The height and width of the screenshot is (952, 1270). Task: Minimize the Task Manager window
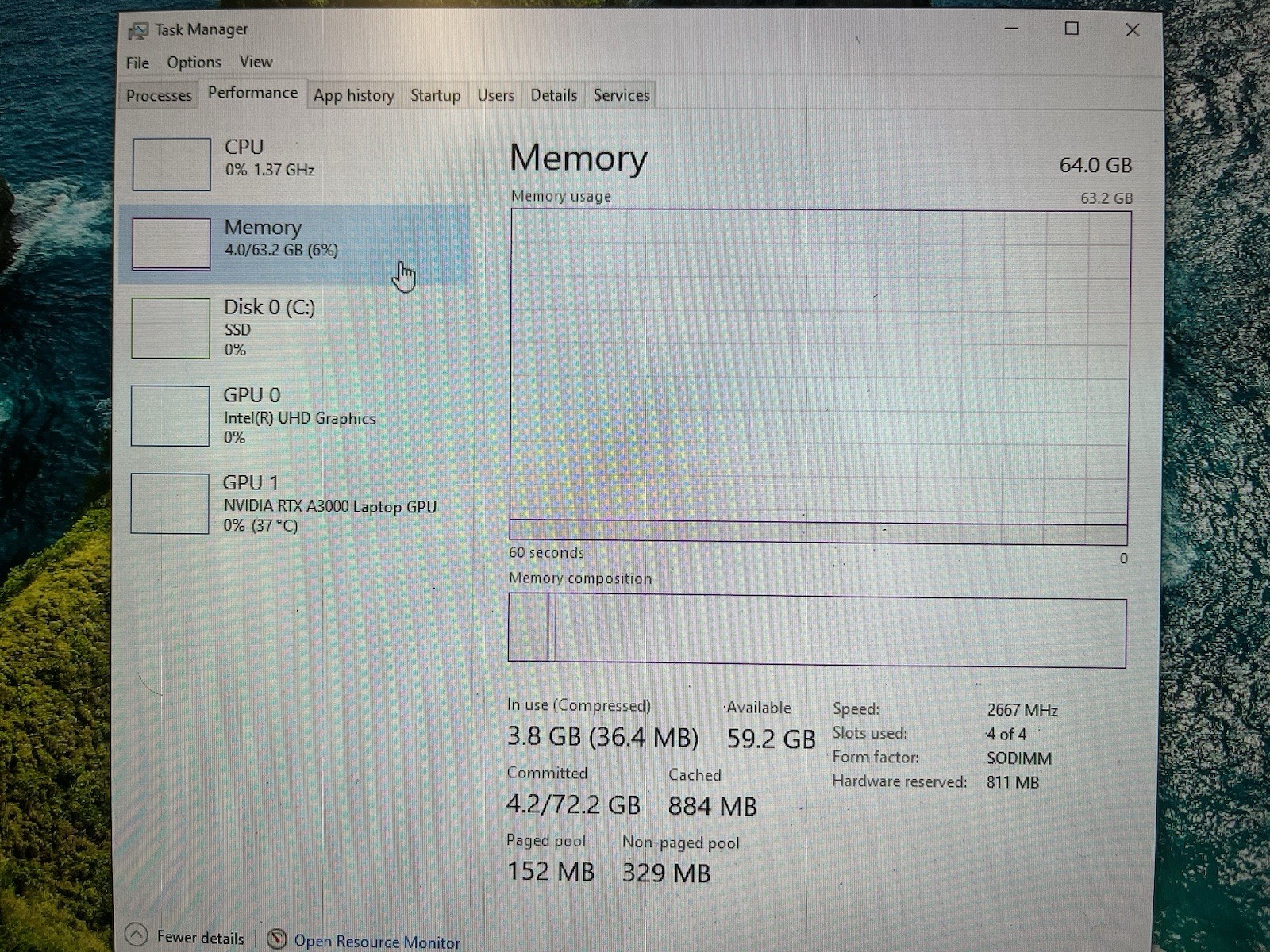coord(1011,29)
